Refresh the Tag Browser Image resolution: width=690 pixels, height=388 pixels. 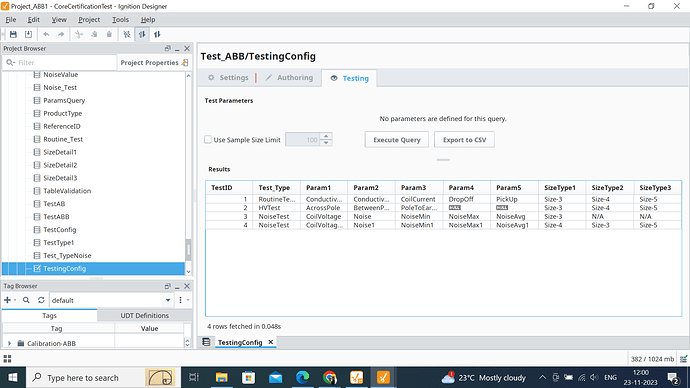tap(41, 300)
